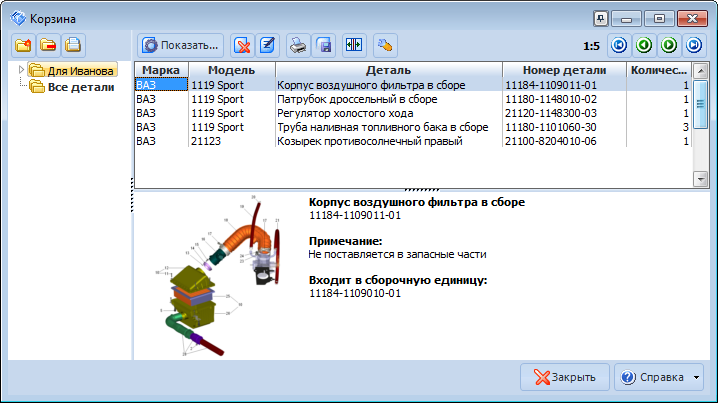Save the list with floppy disk icon
The image size is (718, 403).
tap(323, 45)
